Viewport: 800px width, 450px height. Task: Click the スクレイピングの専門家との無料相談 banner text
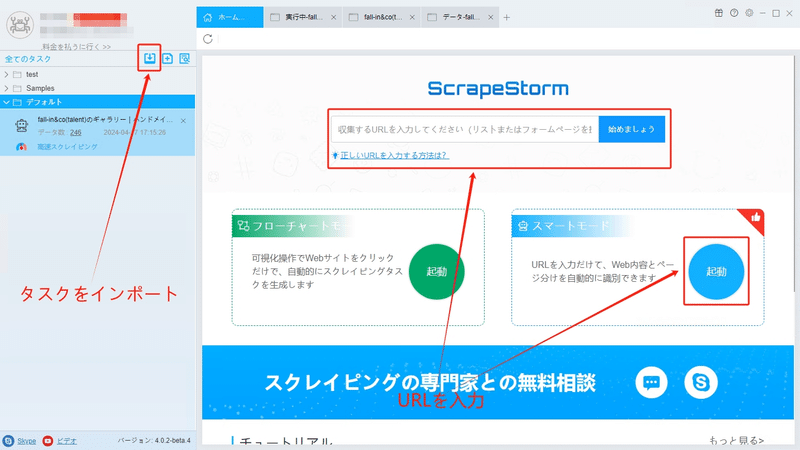pyautogui.click(x=430, y=382)
